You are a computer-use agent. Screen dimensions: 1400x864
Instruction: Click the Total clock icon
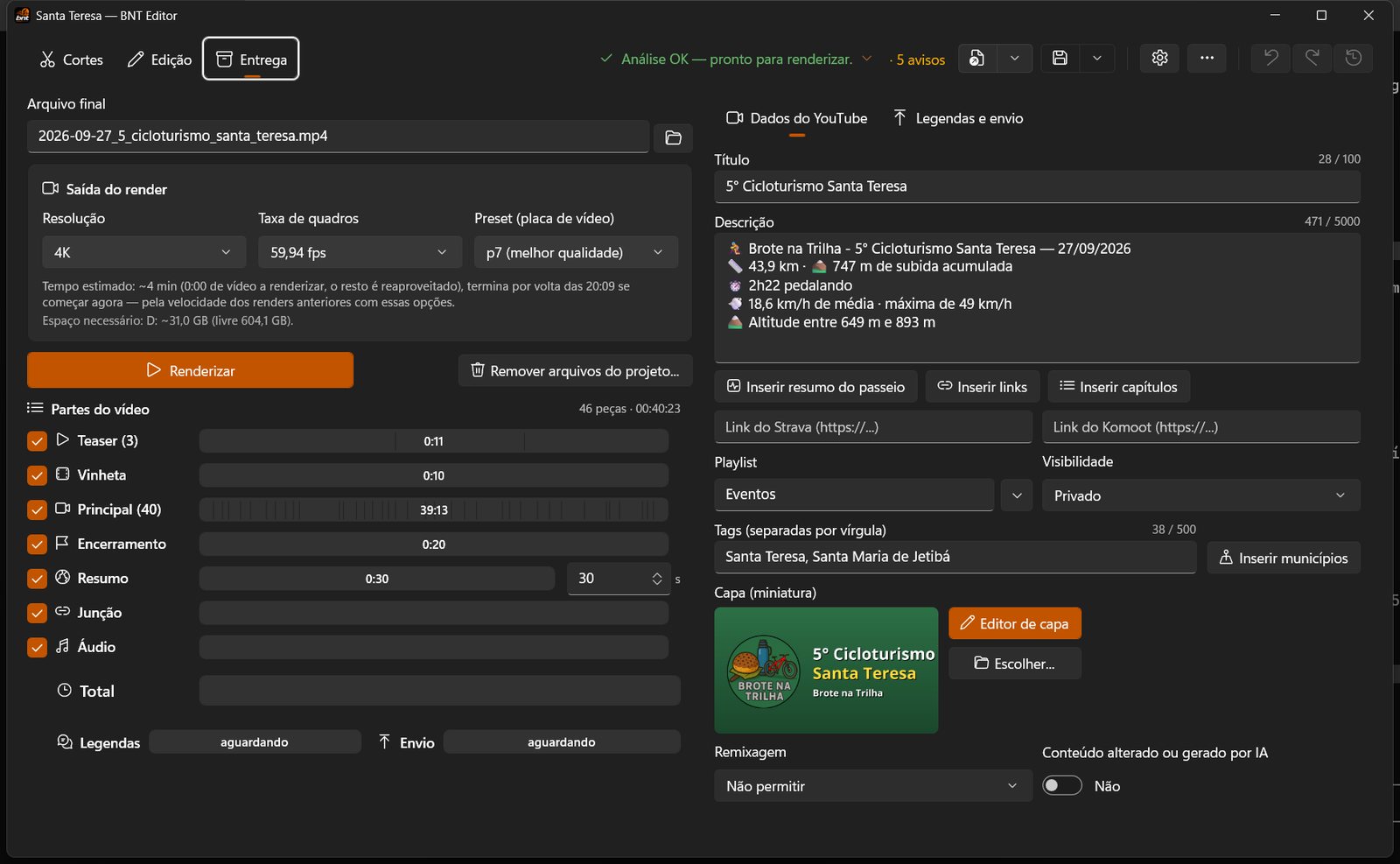coord(64,691)
